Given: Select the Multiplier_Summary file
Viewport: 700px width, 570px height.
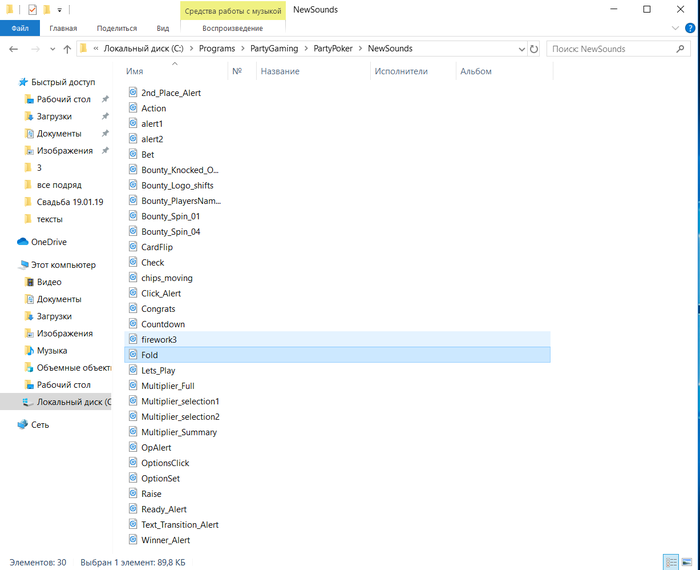Looking at the screenshot, I should pyautogui.click(x=179, y=432).
